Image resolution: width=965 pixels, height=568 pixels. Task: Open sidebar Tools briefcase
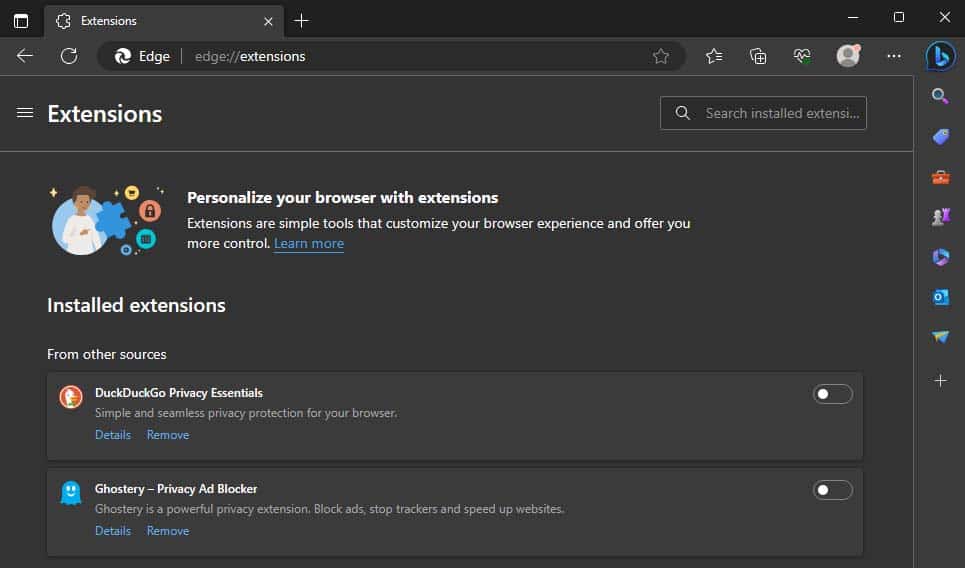[940, 177]
